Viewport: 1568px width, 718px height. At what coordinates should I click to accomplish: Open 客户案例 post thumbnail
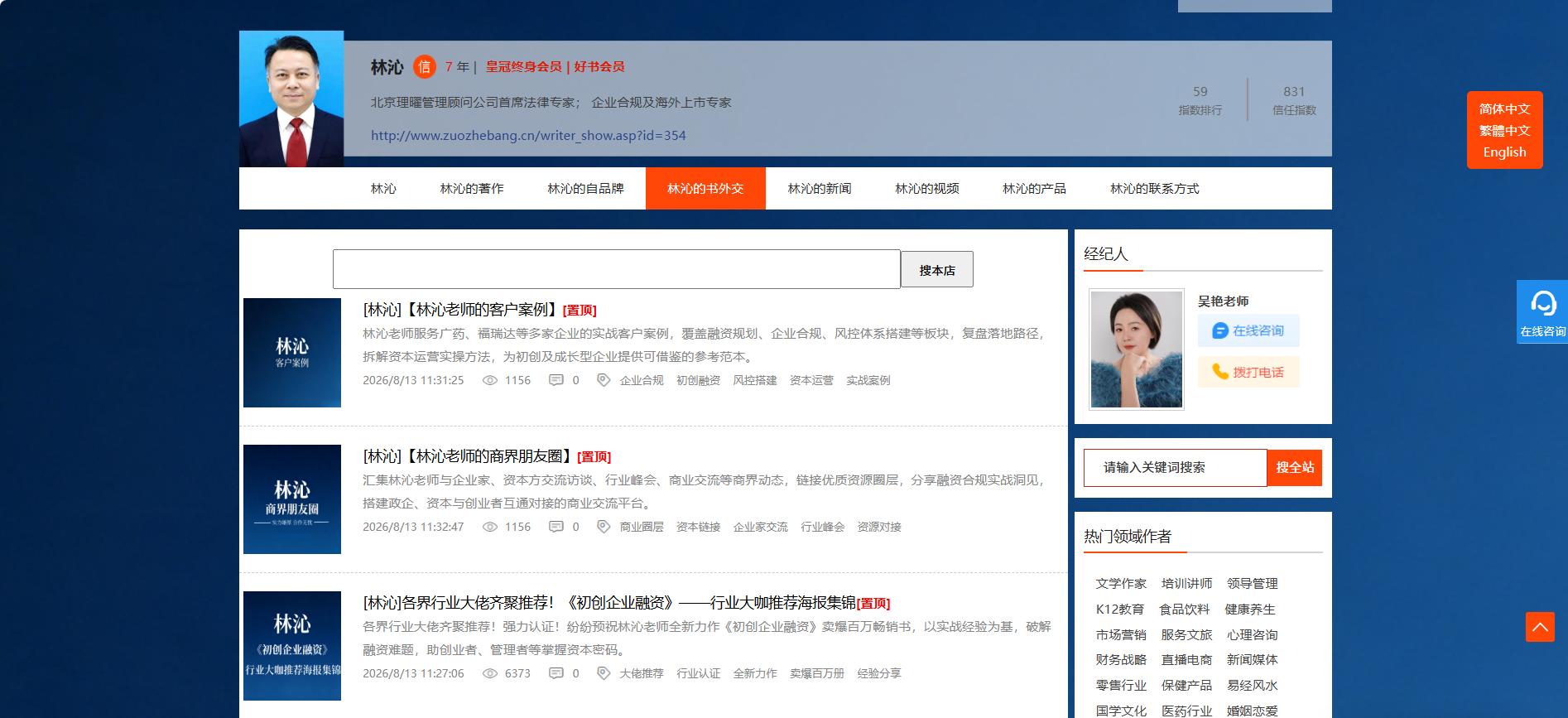292,353
